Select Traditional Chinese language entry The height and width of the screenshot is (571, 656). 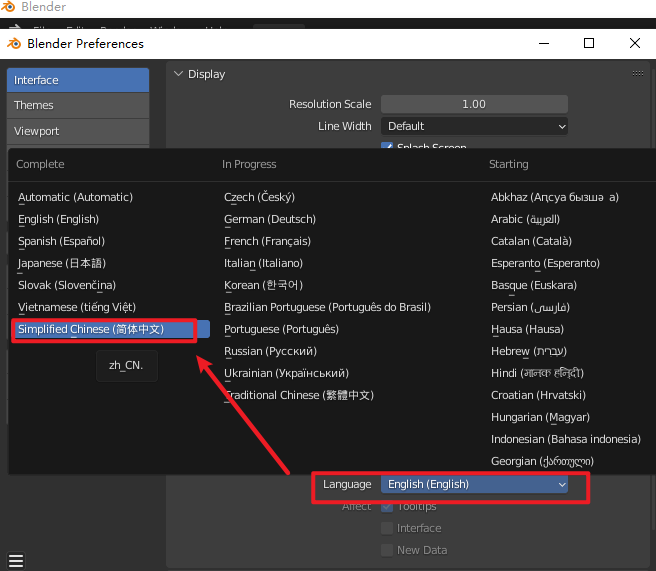[298, 395]
